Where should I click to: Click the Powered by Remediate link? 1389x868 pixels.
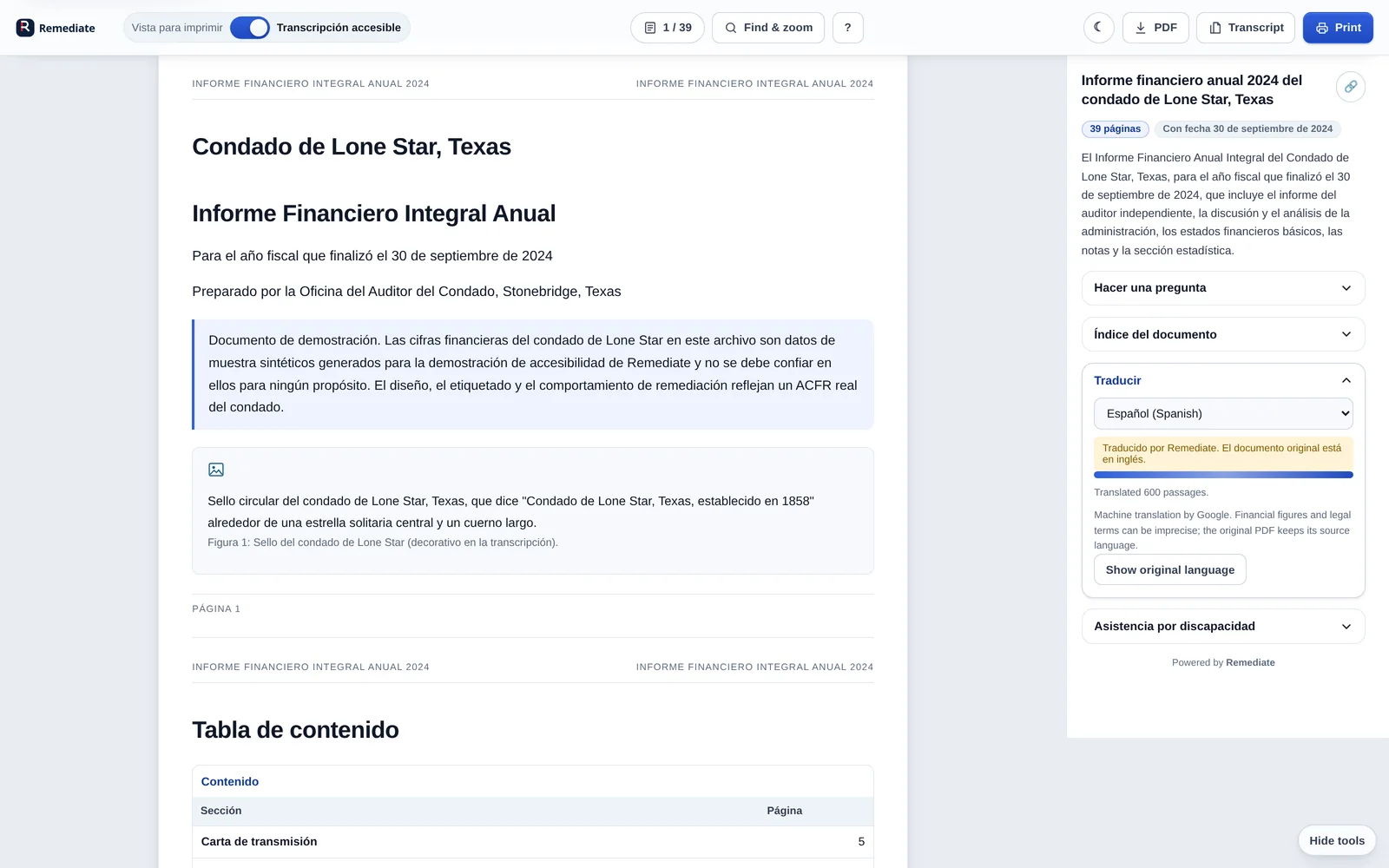pyautogui.click(x=1223, y=663)
